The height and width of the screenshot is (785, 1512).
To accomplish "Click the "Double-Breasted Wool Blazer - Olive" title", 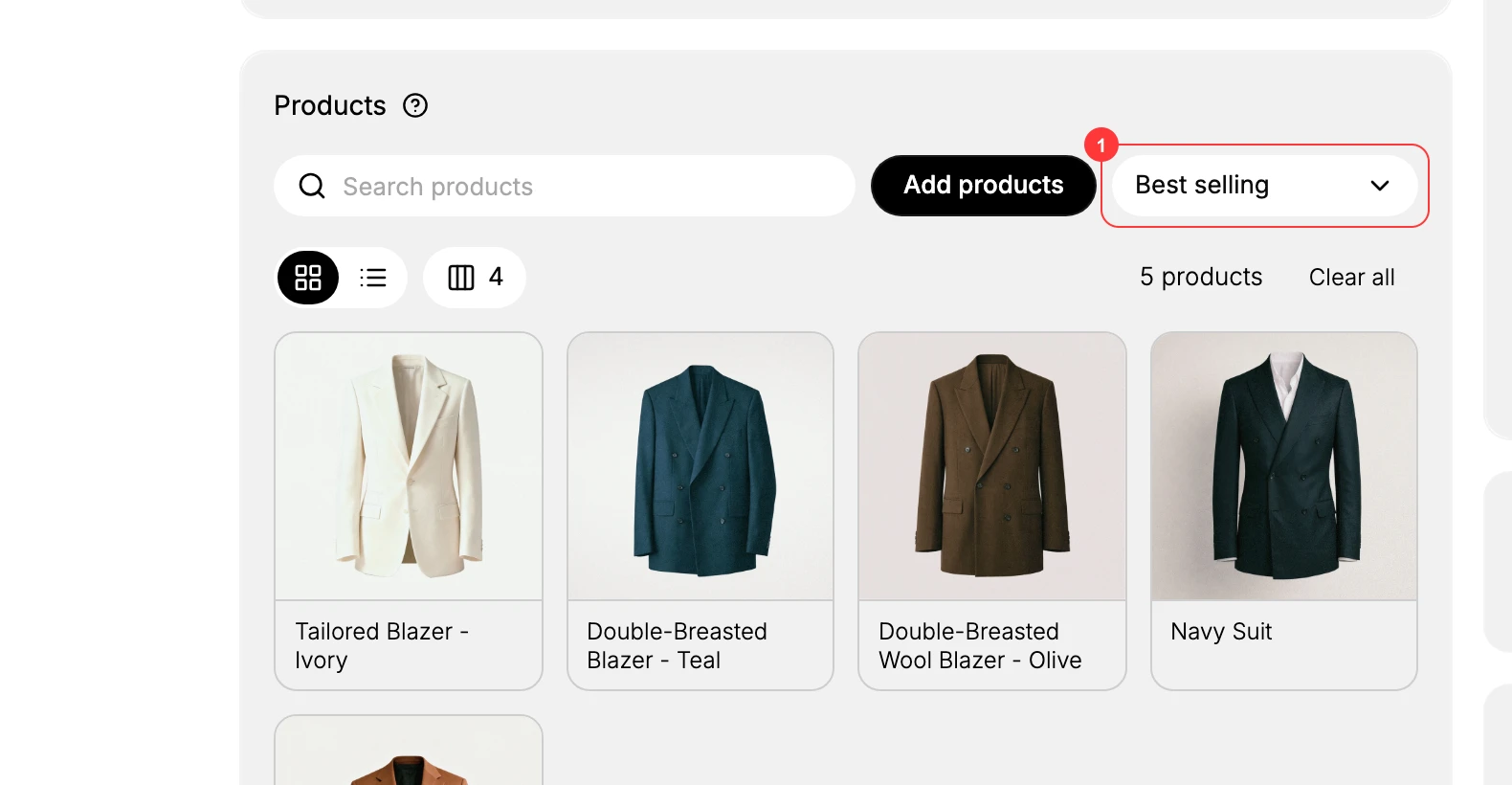I will point(980,646).
